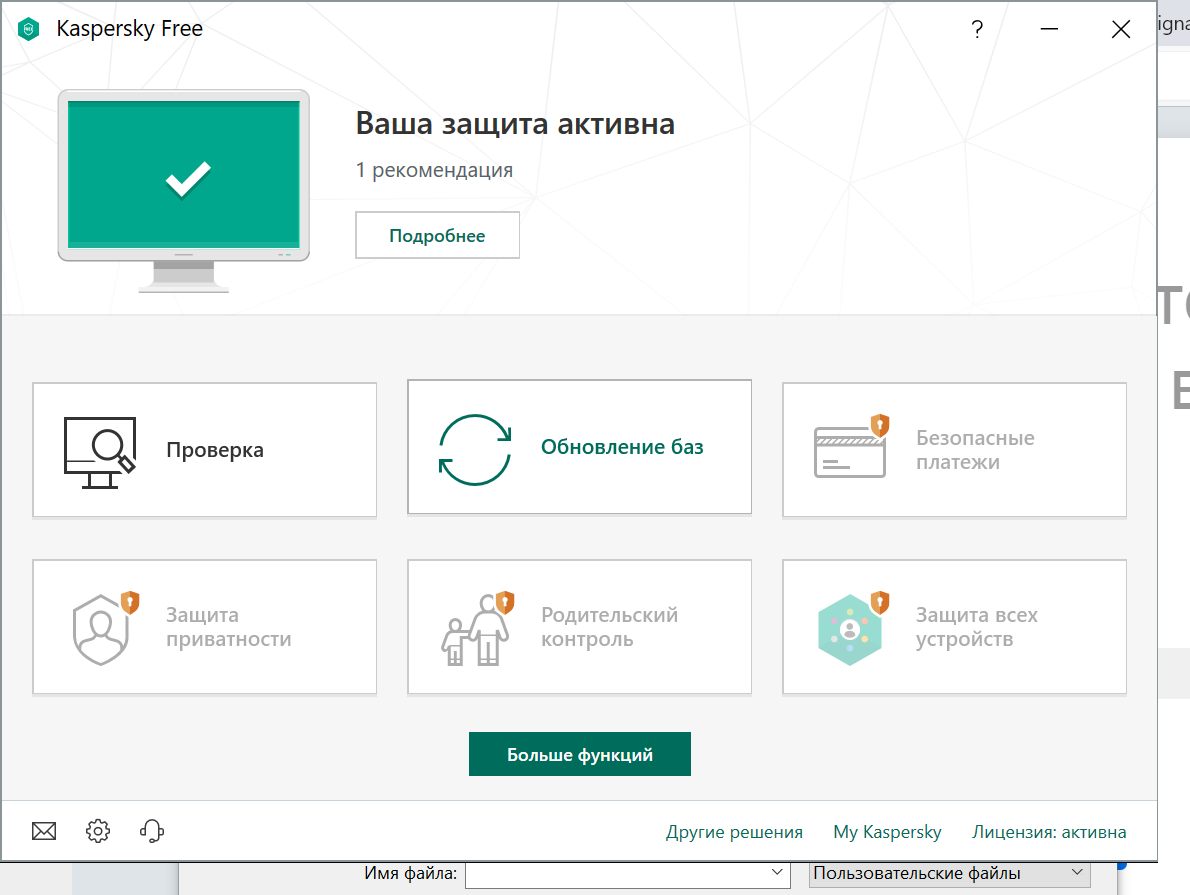This screenshot has height=895, width=1190.
Task: Click the Родительский контроль parent and child icon
Action: pyautogui.click(x=477, y=629)
